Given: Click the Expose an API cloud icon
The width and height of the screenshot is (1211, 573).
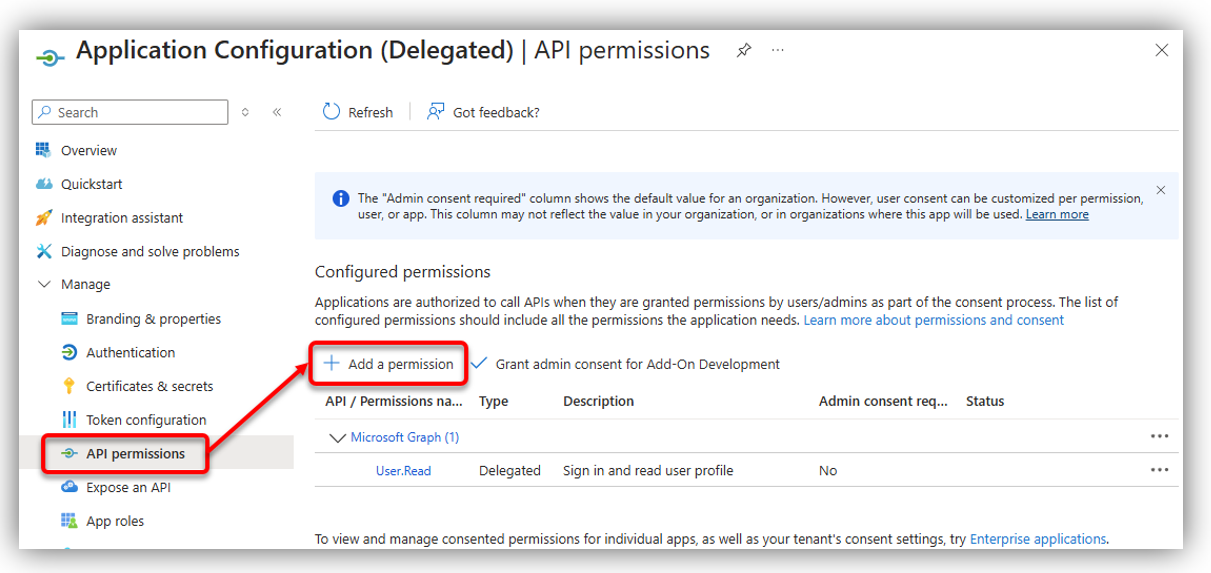Looking at the screenshot, I should [69, 487].
